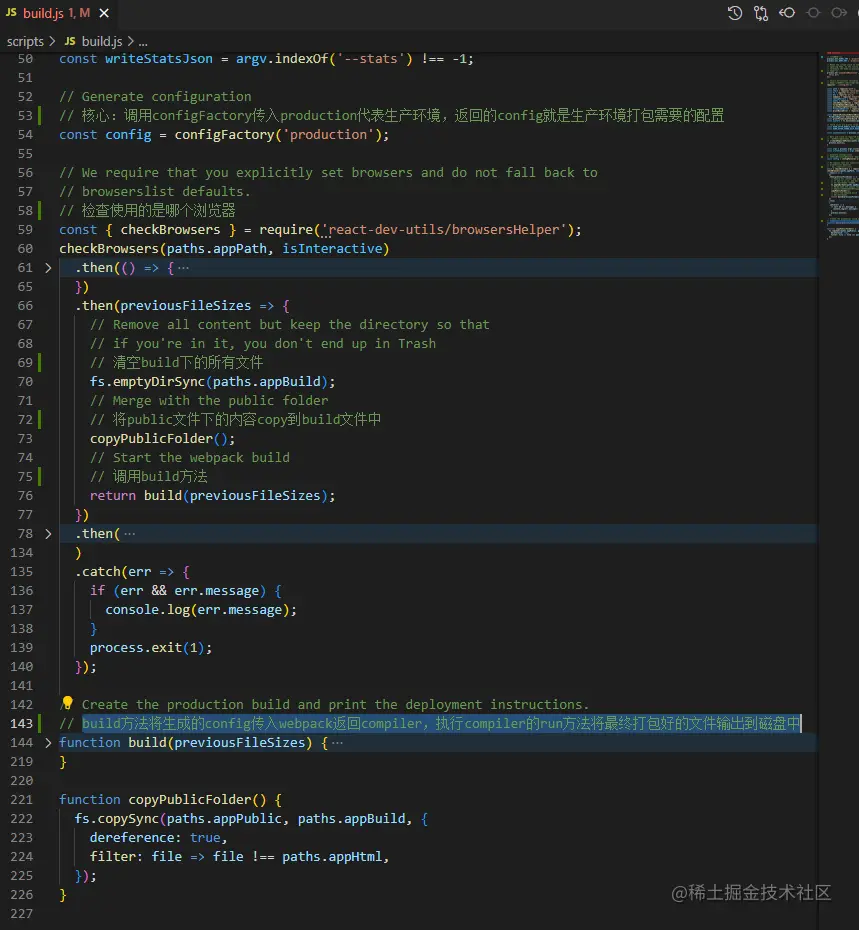859x930 pixels.
Task: Click 'if (err && err.message)' condition
Action: 178,590
